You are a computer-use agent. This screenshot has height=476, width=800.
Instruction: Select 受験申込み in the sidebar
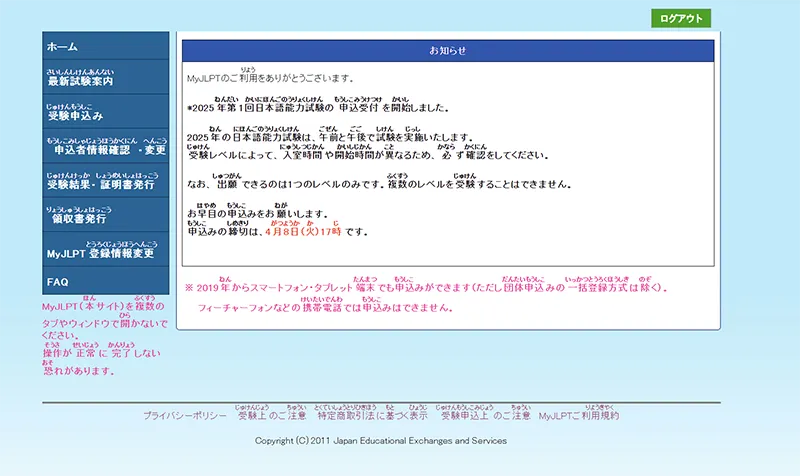click(106, 111)
